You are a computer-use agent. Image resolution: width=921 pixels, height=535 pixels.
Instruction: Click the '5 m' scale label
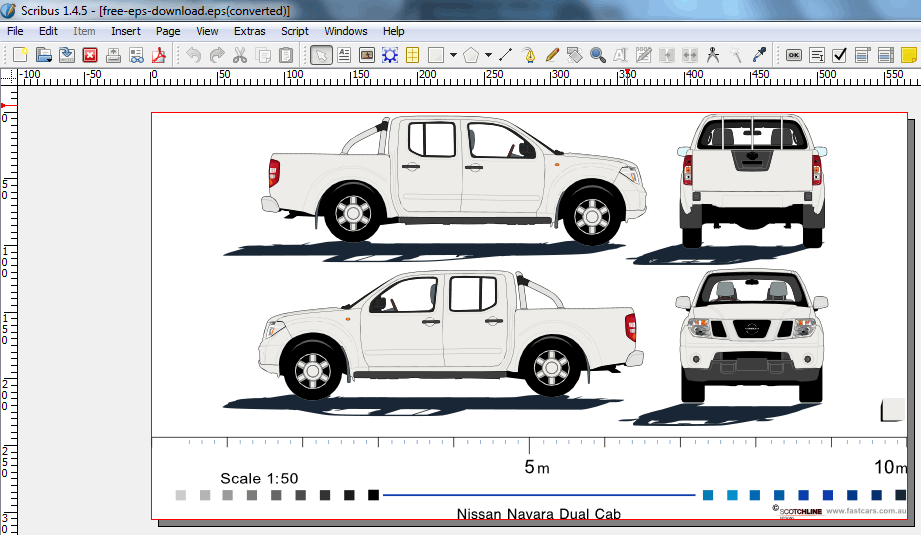pyautogui.click(x=537, y=467)
